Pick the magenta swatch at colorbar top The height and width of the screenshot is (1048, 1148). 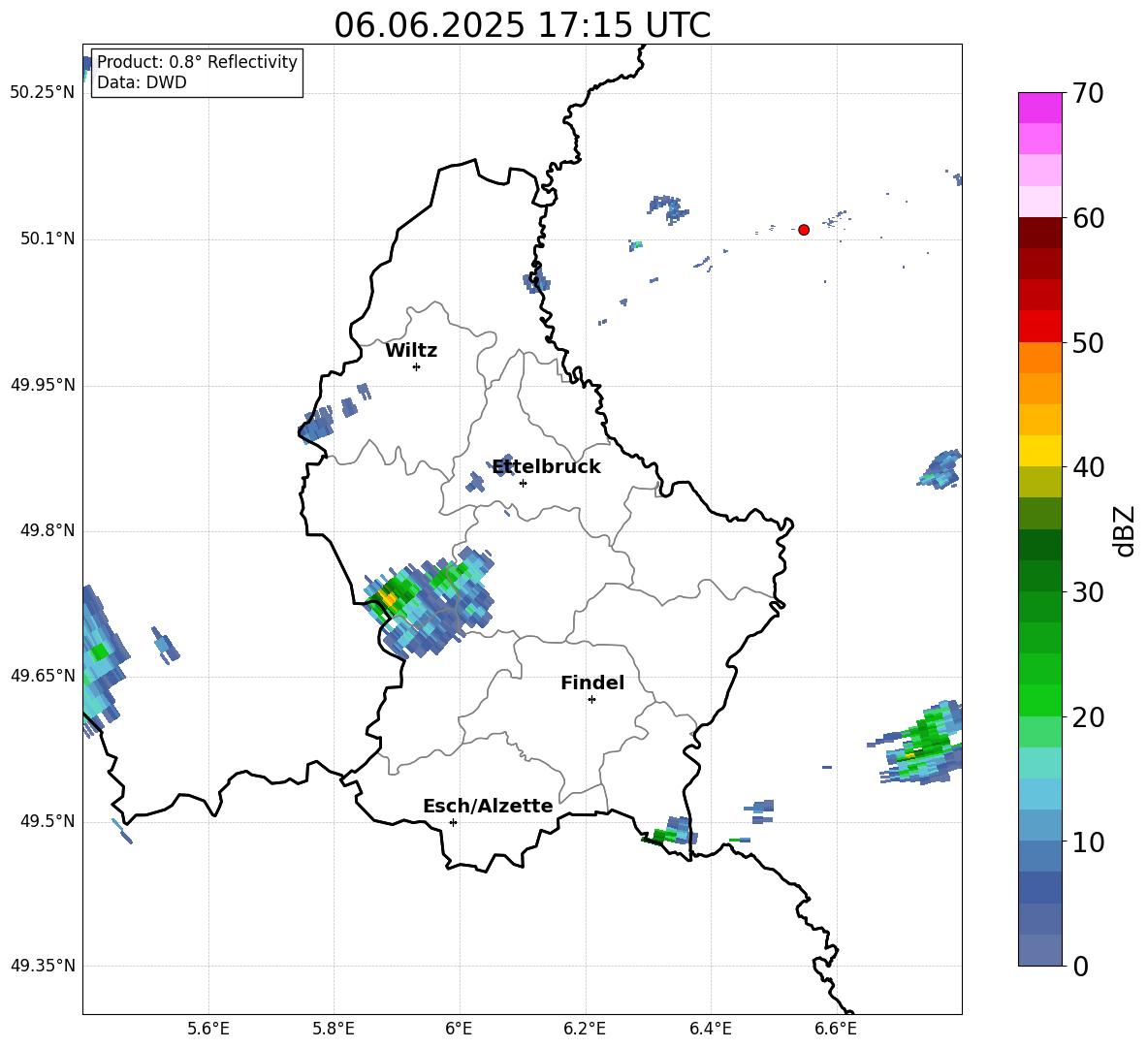click(1039, 108)
